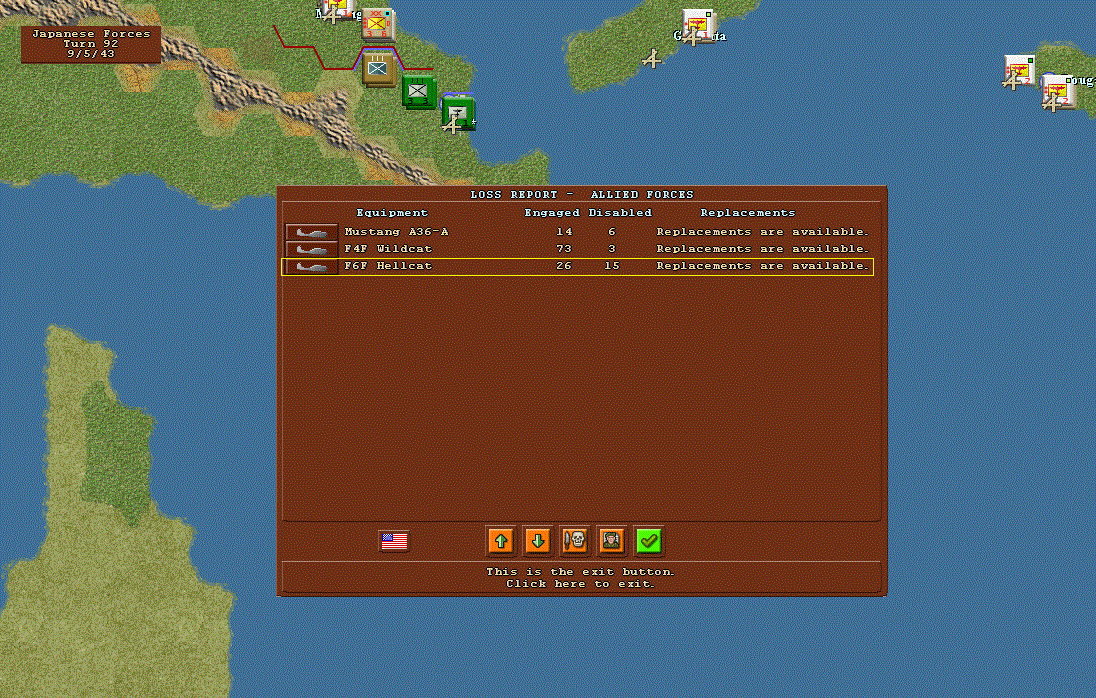Select the upper white unit counter on the eastern island

pos(1019,71)
